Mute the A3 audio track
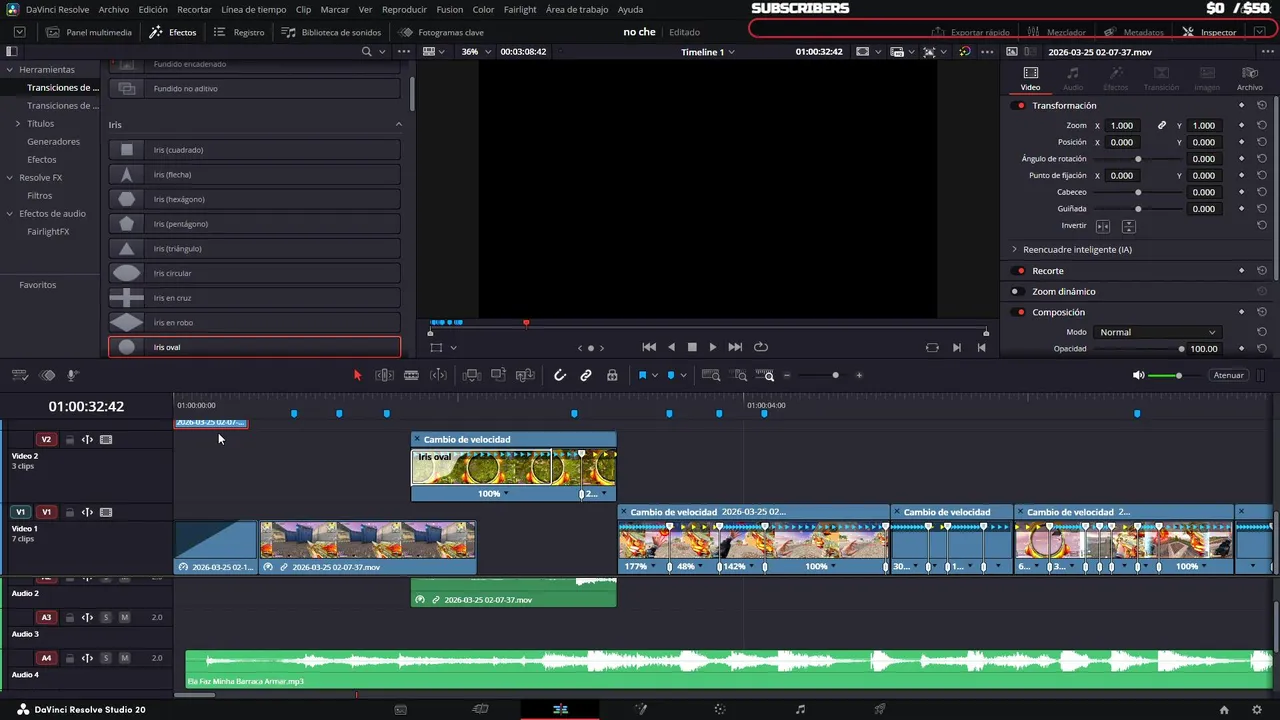Screen dimensions: 1280x720 (x=124, y=617)
